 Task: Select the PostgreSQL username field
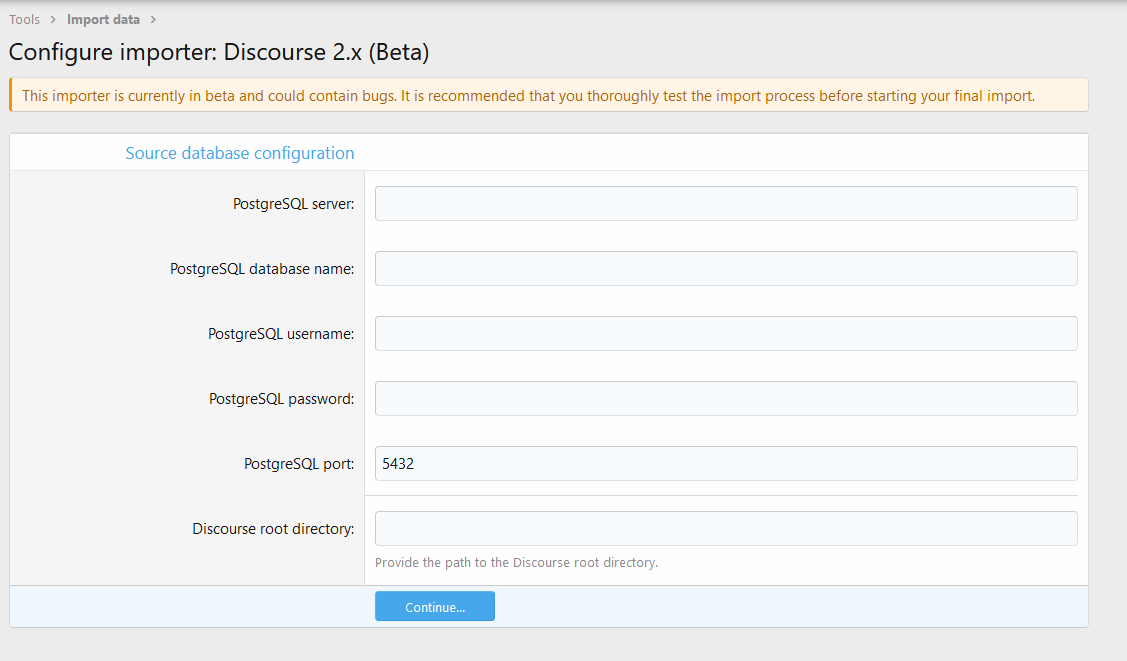726,333
